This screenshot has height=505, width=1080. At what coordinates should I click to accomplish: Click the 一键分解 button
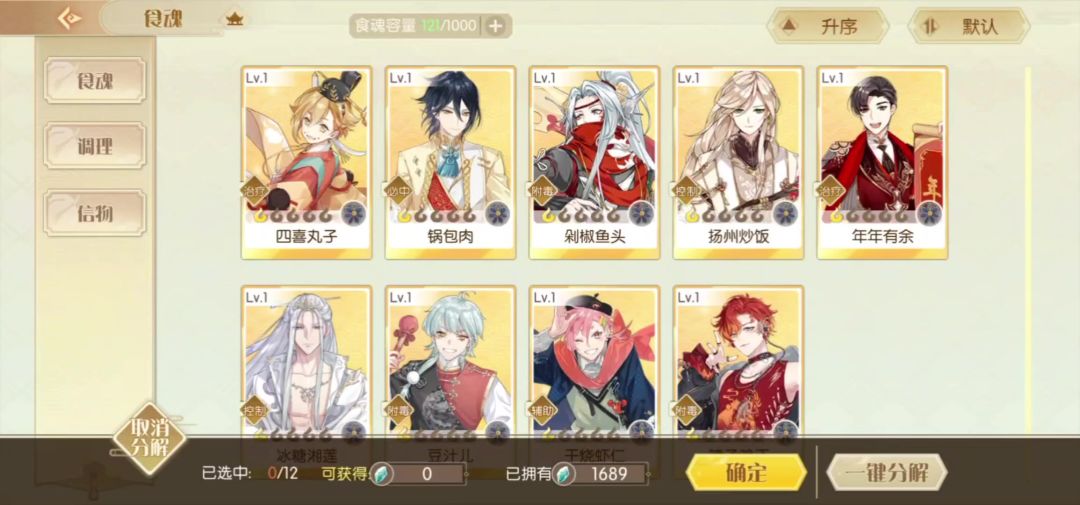(886, 473)
